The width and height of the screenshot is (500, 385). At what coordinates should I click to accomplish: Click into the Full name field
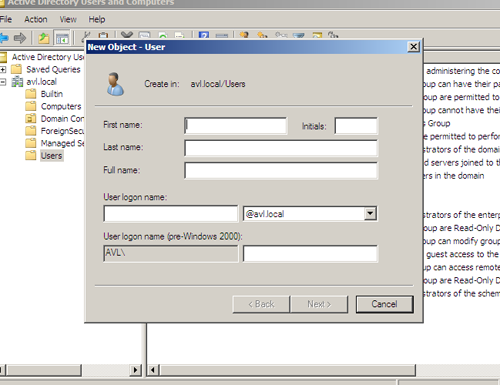[281, 170]
